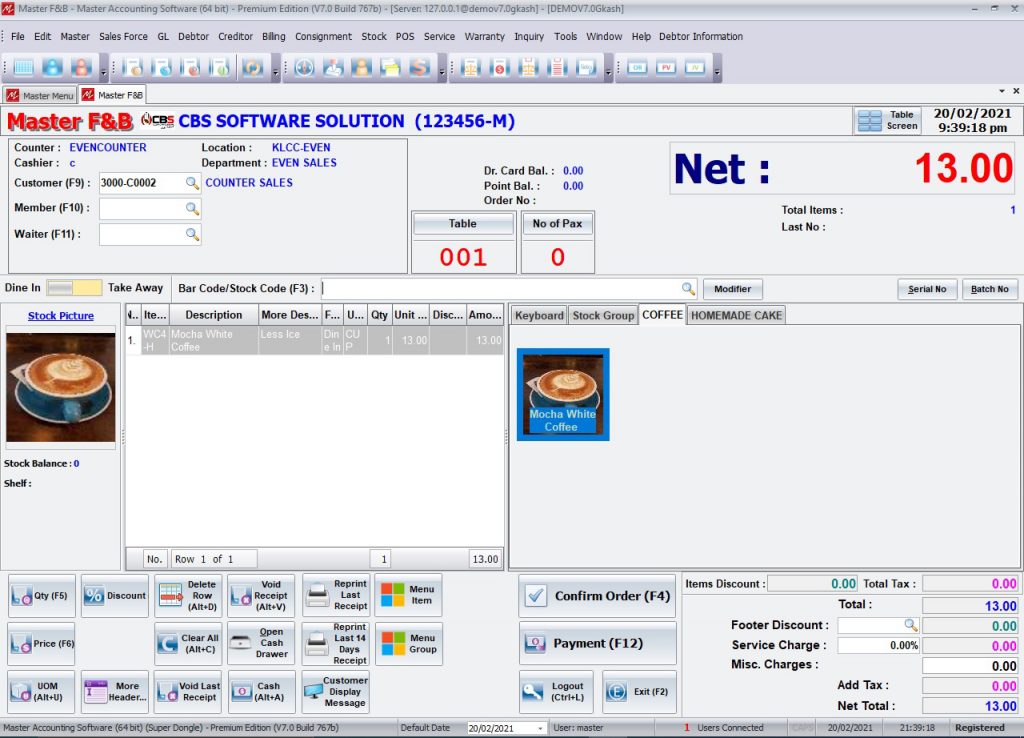Click the person with inbox tray toolbar icon

coord(333,67)
